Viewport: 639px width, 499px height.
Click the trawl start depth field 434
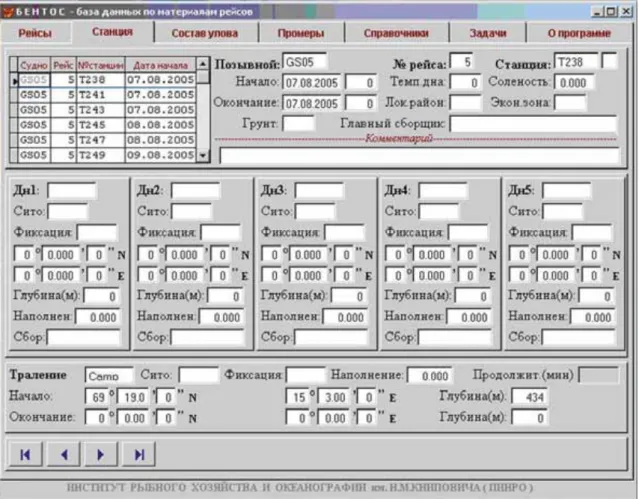coord(530,397)
